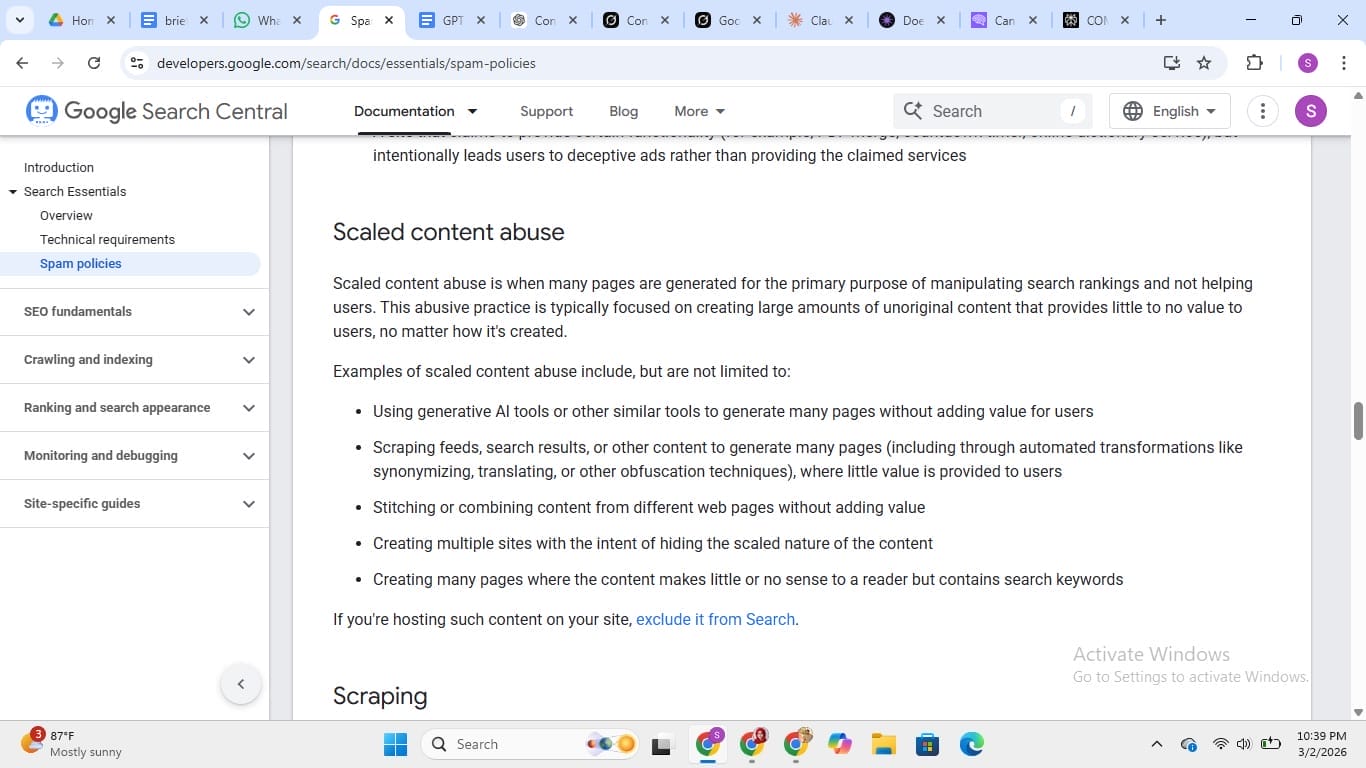This screenshot has height=768, width=1366.
Task: Click the Blog menu item
Action: pyautogui.click(x=623, y=111)
